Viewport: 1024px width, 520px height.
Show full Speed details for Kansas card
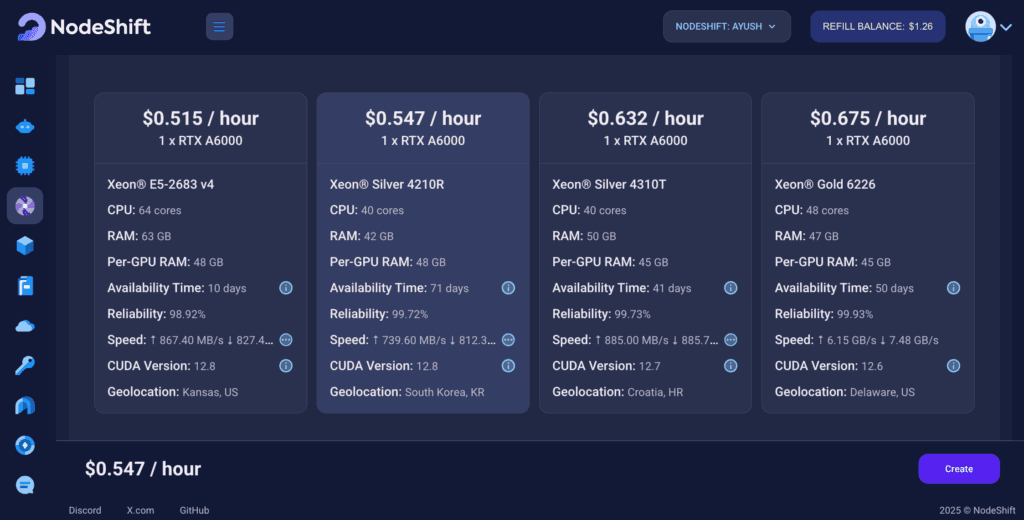[286, 340]
